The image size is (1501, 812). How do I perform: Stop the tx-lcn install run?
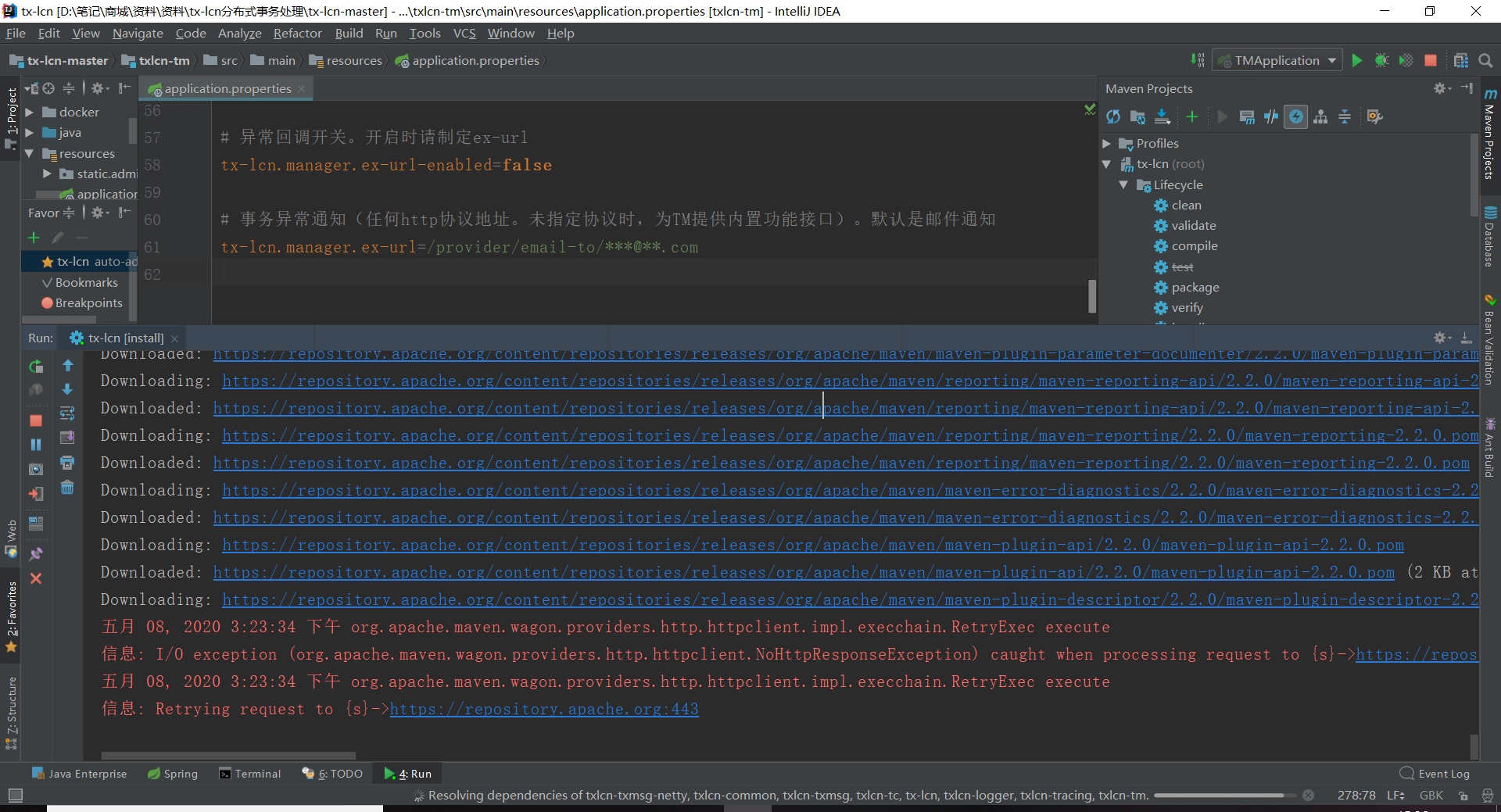pos(36,420)
